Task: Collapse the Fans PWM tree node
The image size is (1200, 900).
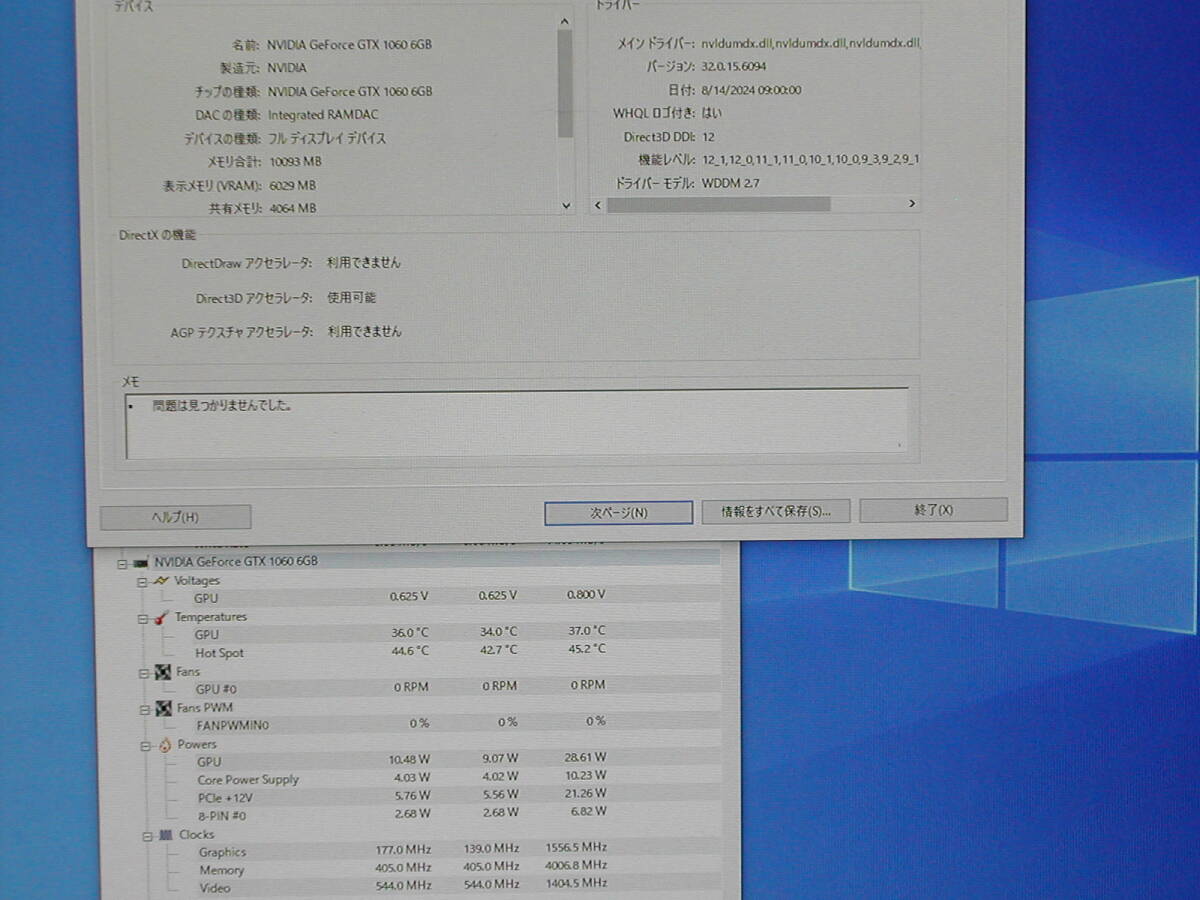Action: (x=143, y=709)
